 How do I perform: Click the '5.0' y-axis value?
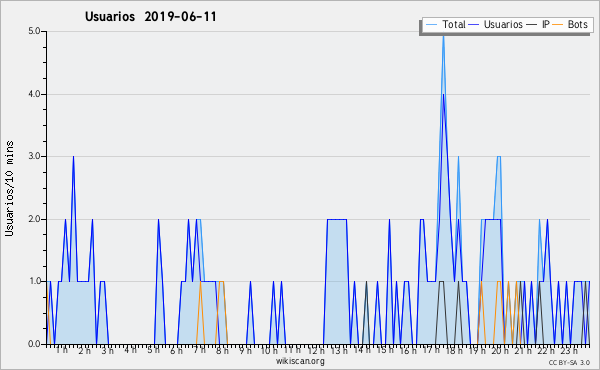coord(34,31)
